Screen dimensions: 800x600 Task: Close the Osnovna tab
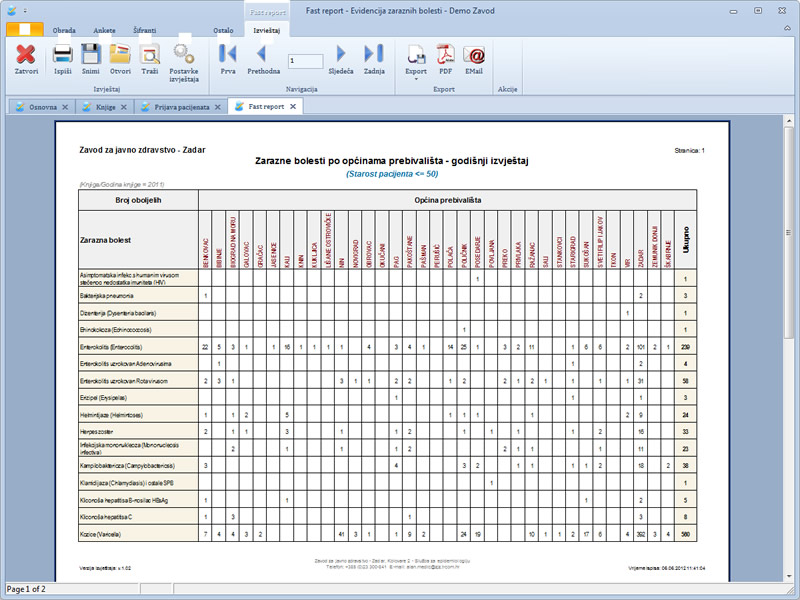click(65, 107)
